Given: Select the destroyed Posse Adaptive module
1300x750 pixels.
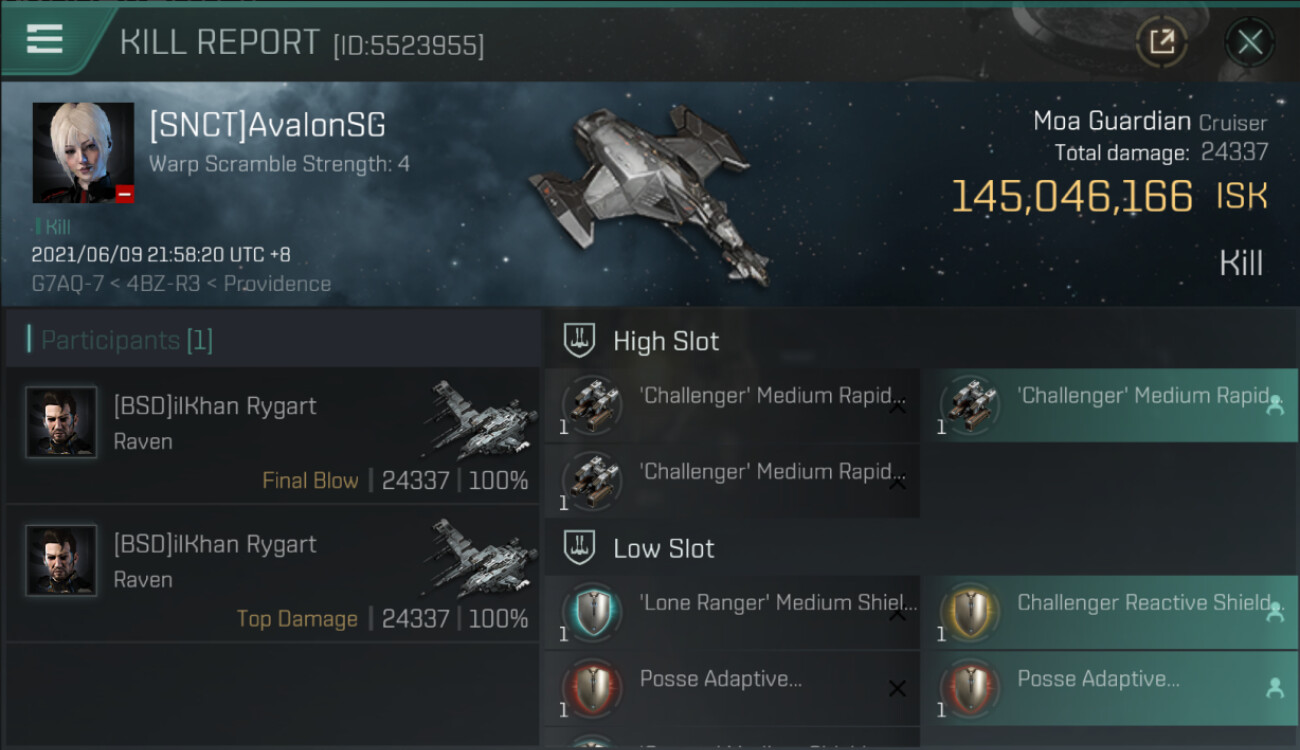Looking at the screenshot, I should point(733,688).
